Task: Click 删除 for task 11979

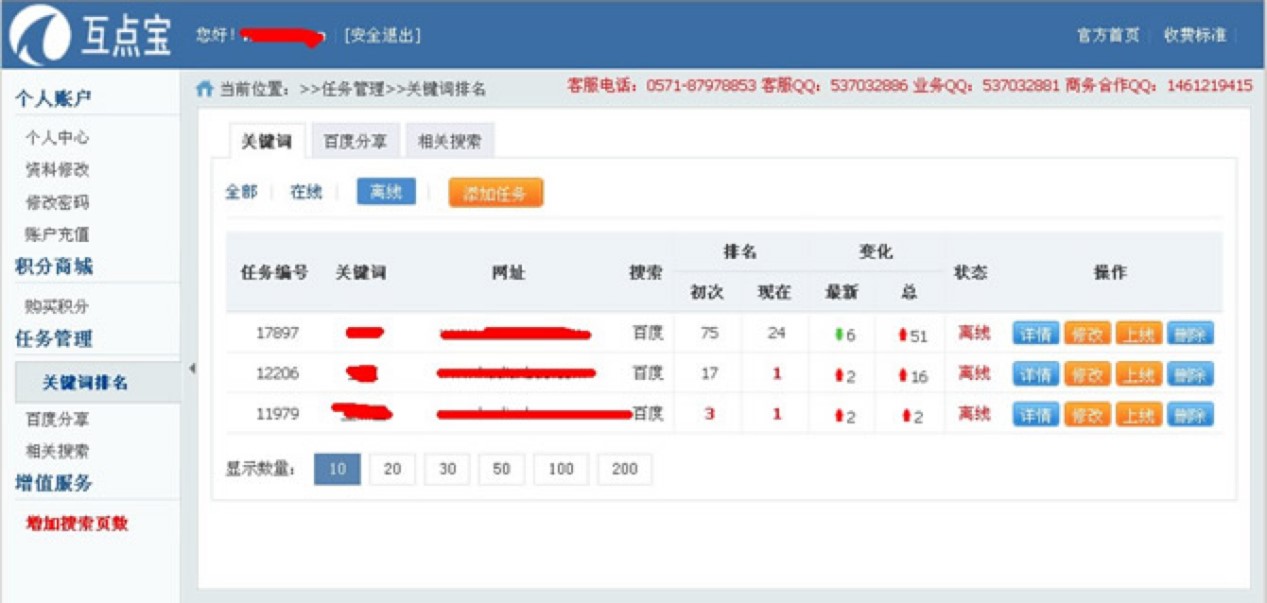Action: coord(1190,414)
